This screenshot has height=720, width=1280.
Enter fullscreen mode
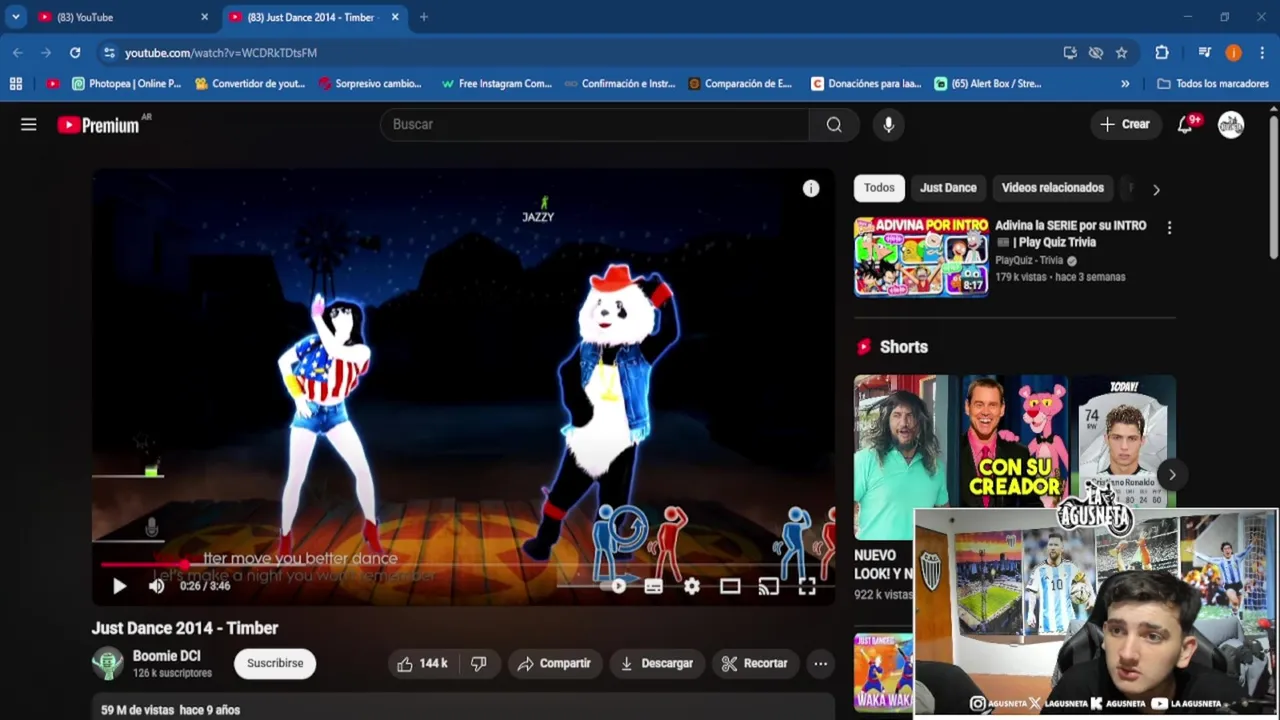coord(806,586)
